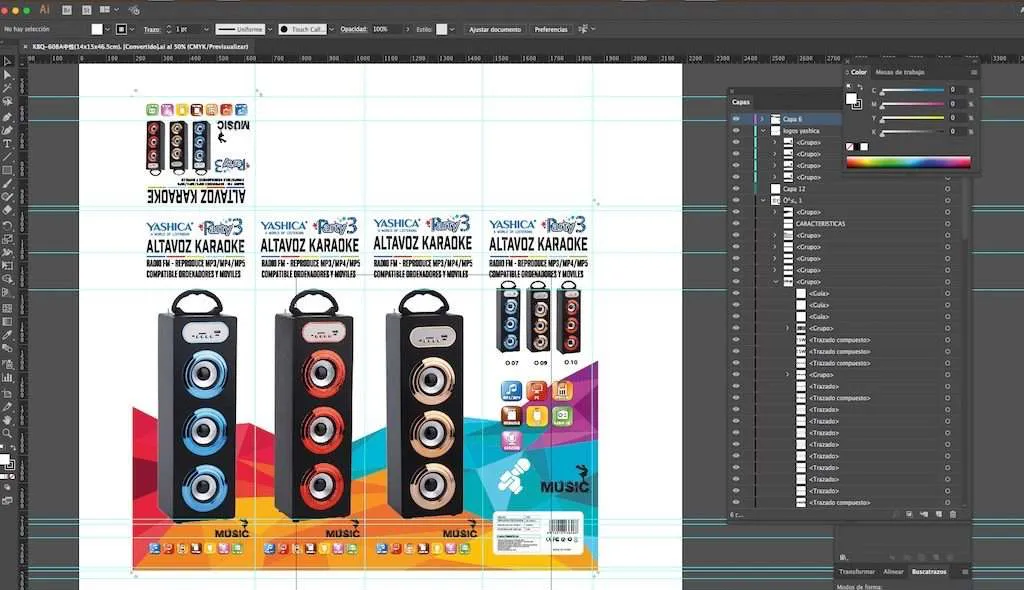Screen dimensions: 1024x590
Task: Click the Trazo label link
Action: tap(152, 29)
